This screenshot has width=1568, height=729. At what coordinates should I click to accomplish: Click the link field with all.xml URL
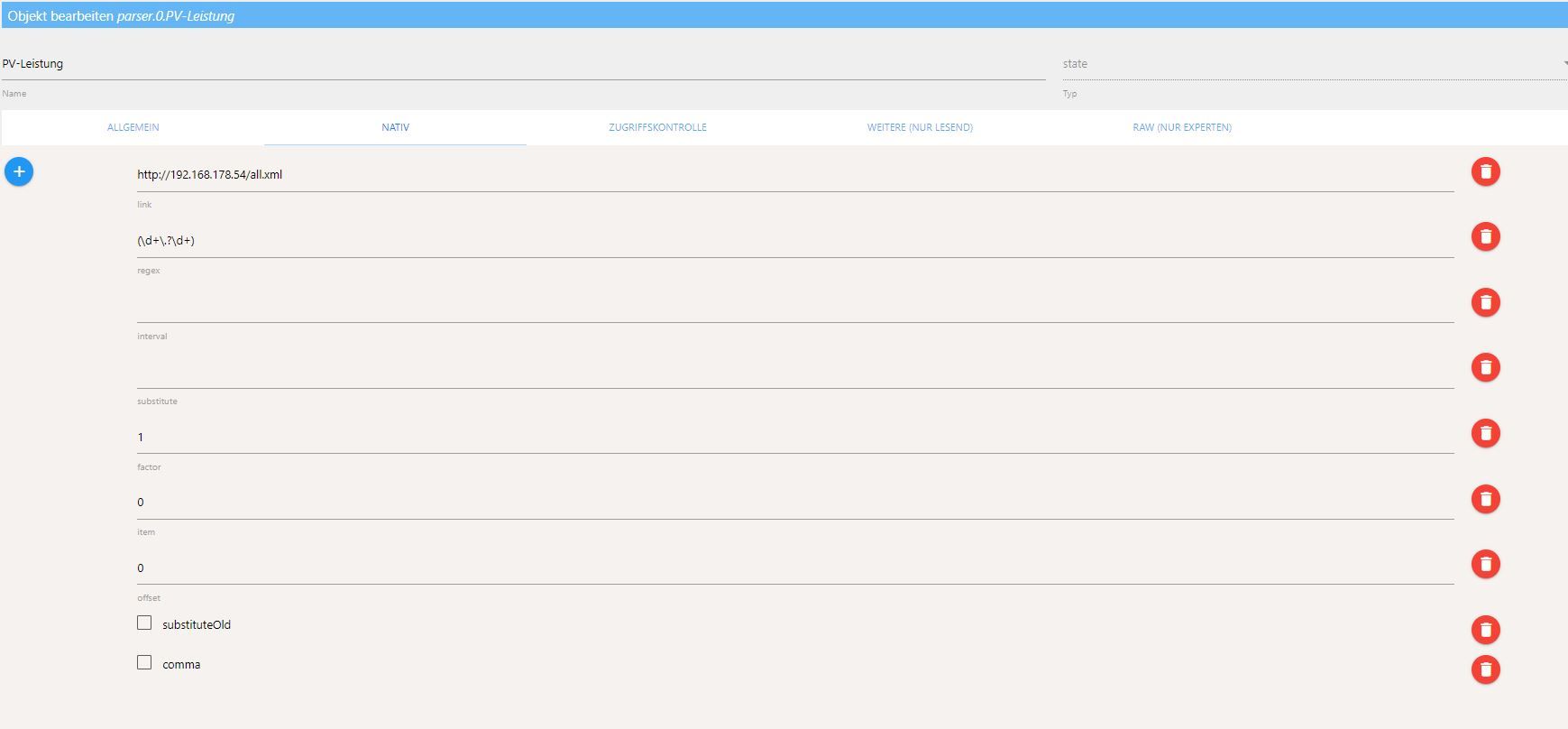(x=795, y=175)
